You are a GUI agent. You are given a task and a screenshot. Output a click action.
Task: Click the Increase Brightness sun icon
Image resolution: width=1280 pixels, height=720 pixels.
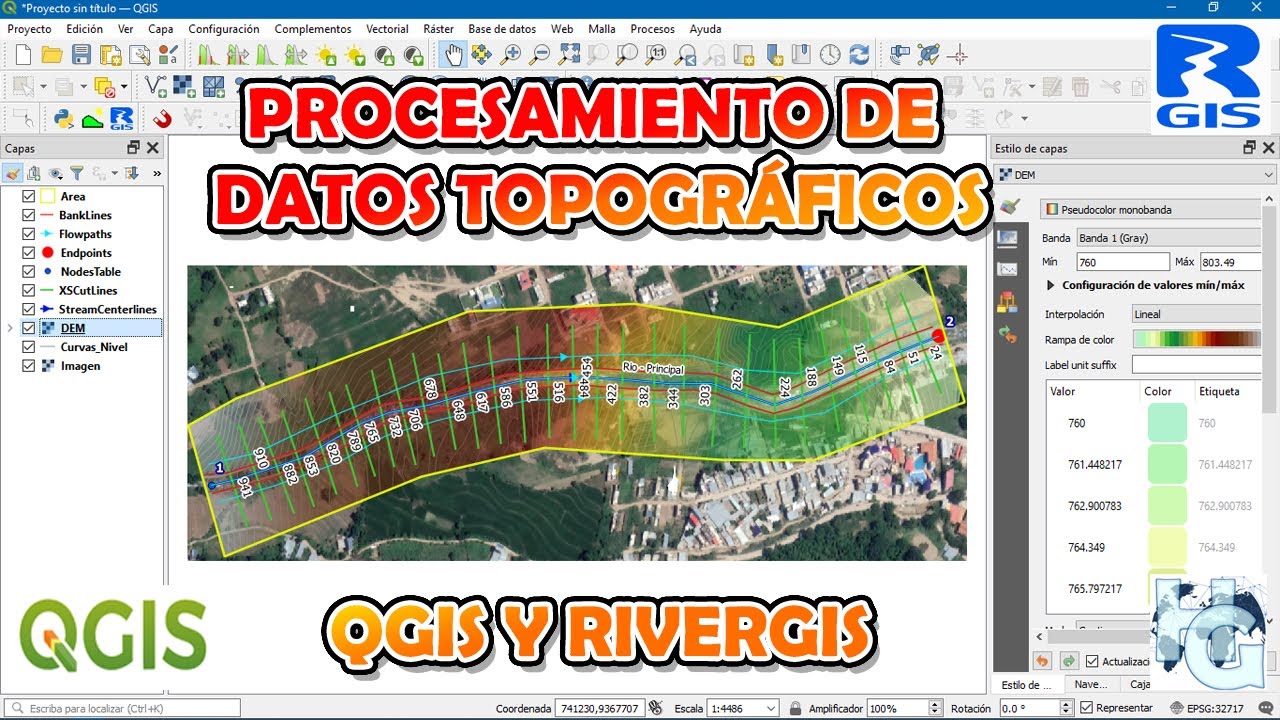click(x=326, y=55)
